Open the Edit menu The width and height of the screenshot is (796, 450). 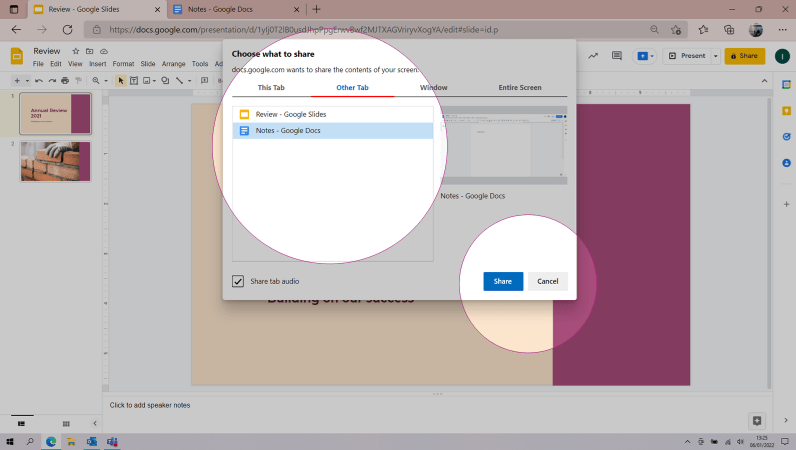[56, 64]
